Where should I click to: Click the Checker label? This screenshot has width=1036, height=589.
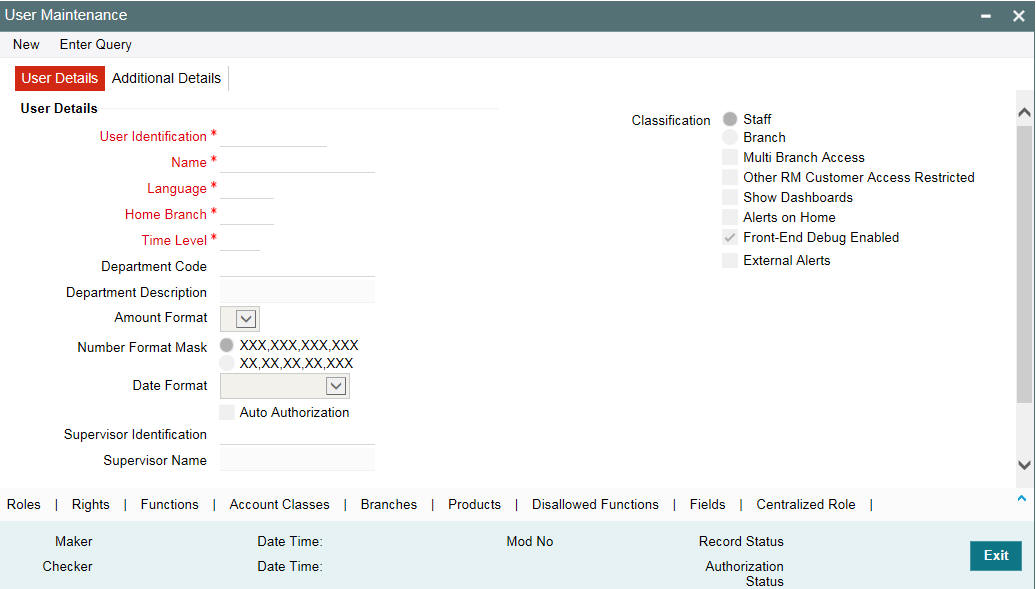67,567
